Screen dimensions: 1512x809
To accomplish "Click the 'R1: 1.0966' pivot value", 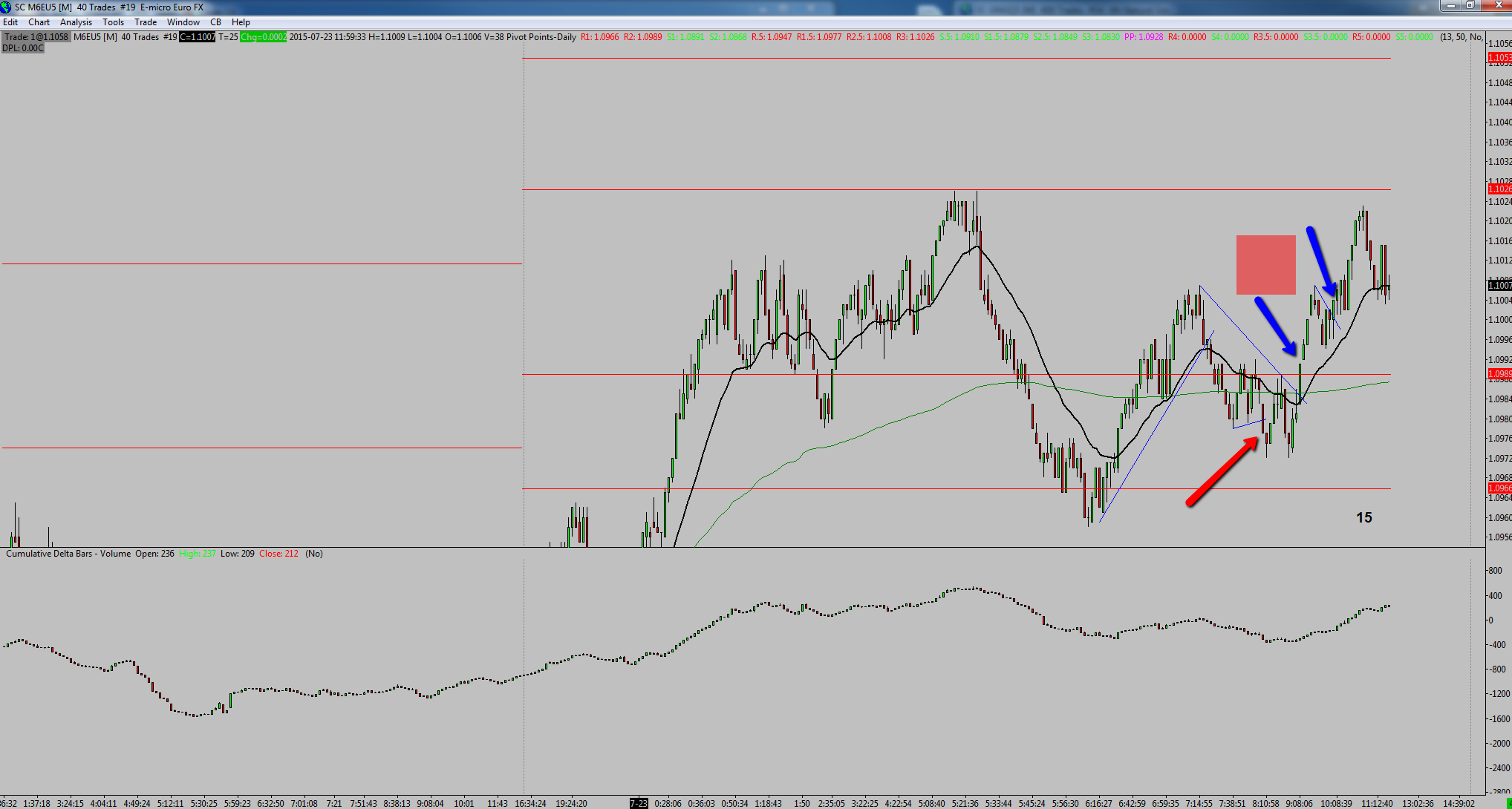I will point(599,37).
